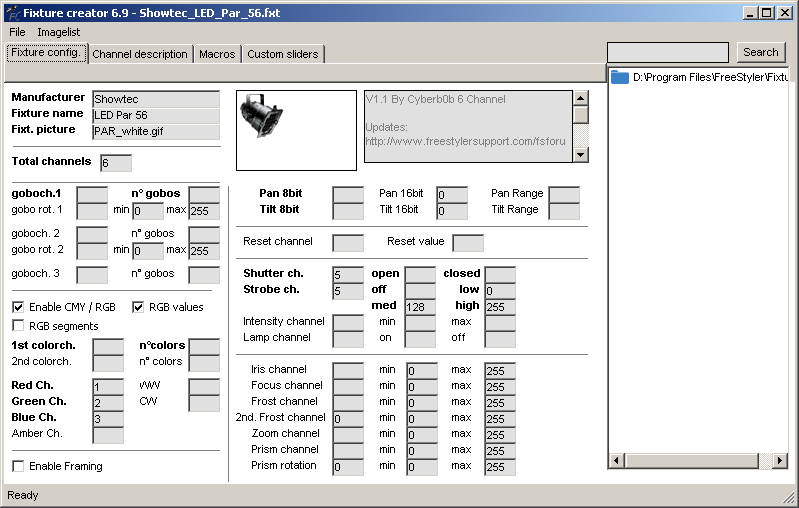
Task: Click the Reset channel field
Action: click(x=348, y=243)
